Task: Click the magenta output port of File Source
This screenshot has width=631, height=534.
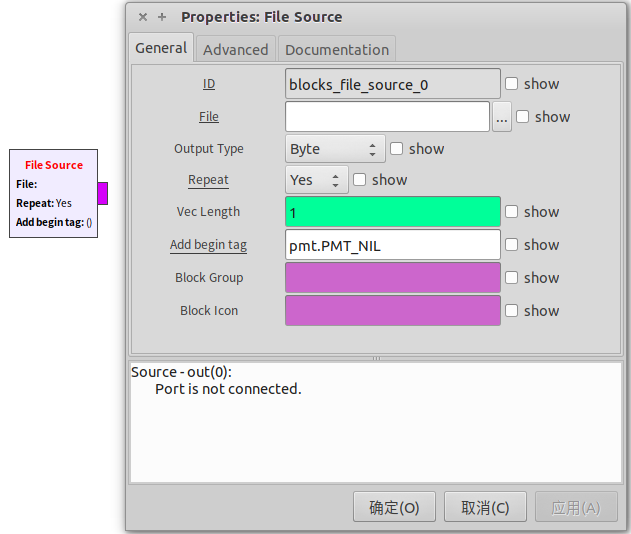Action: (103, 193)
